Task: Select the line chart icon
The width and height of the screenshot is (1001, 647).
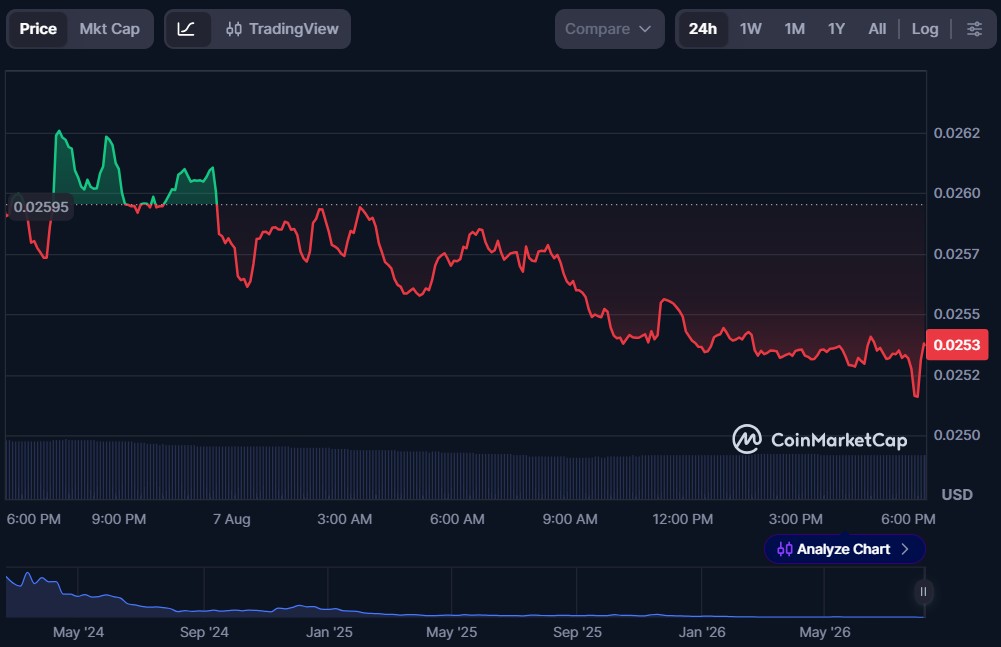Action: (x=186, y=29)
